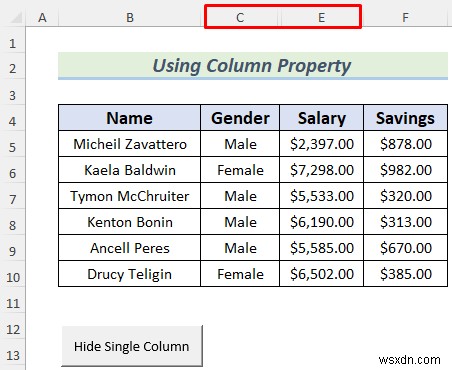Select the Name header cell
Image resolution: width=452 pixels, height=370 pixels.
130,118
